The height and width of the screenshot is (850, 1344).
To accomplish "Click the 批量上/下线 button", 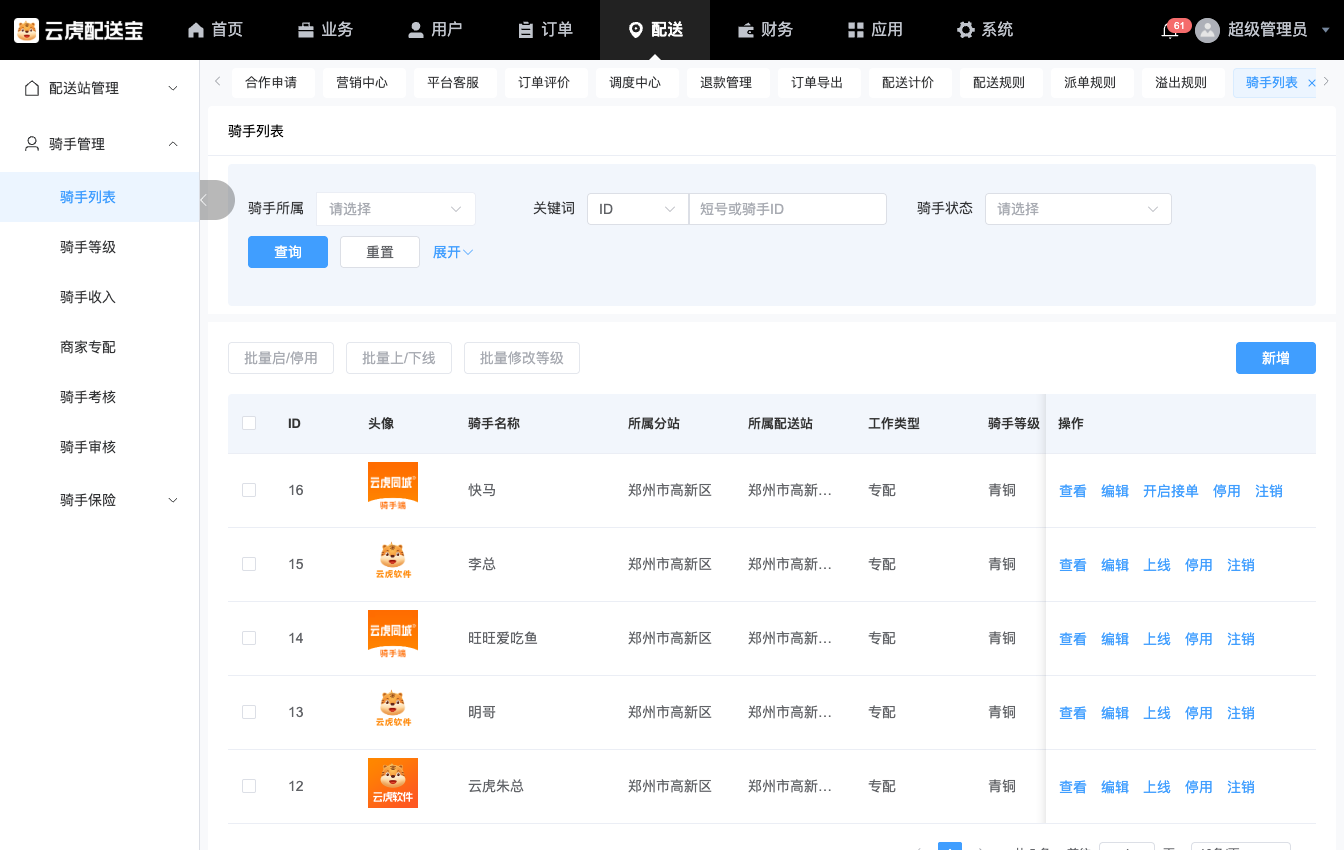I will [x=399, y=358].
